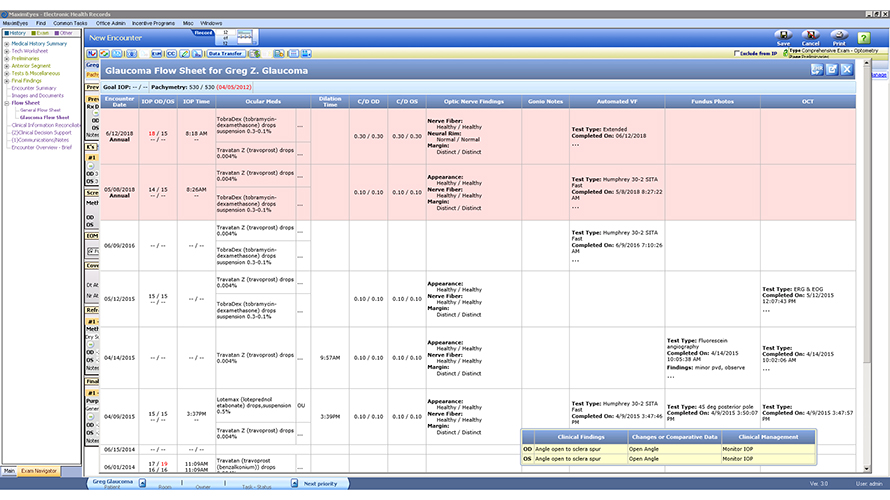The width and height of the screenshot is (890, 500).
Task: Expand the Medical History Summary tree node
Action: (x=7, y=44)
